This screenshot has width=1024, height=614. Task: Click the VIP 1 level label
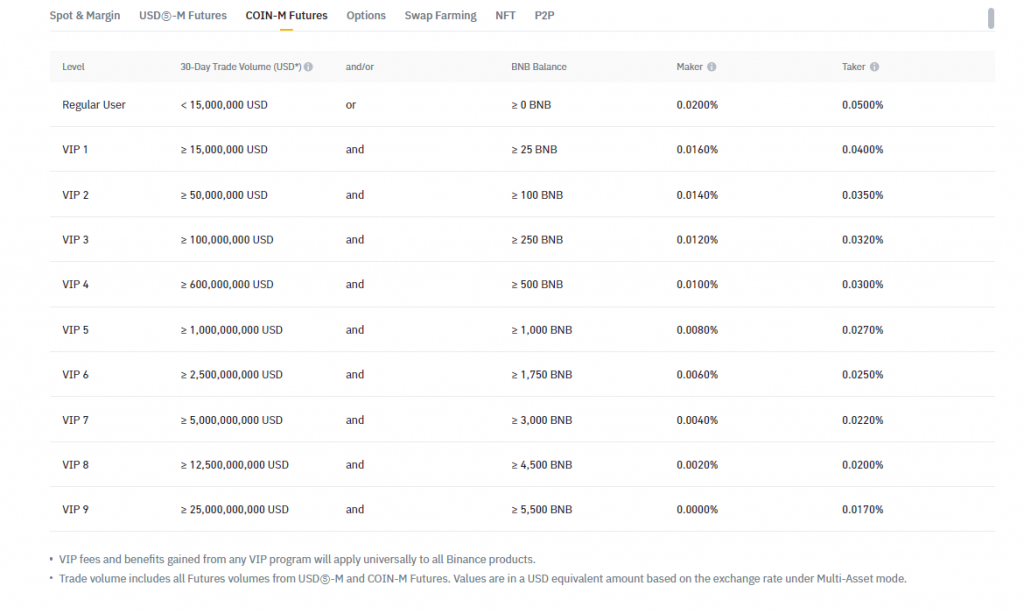75,150
